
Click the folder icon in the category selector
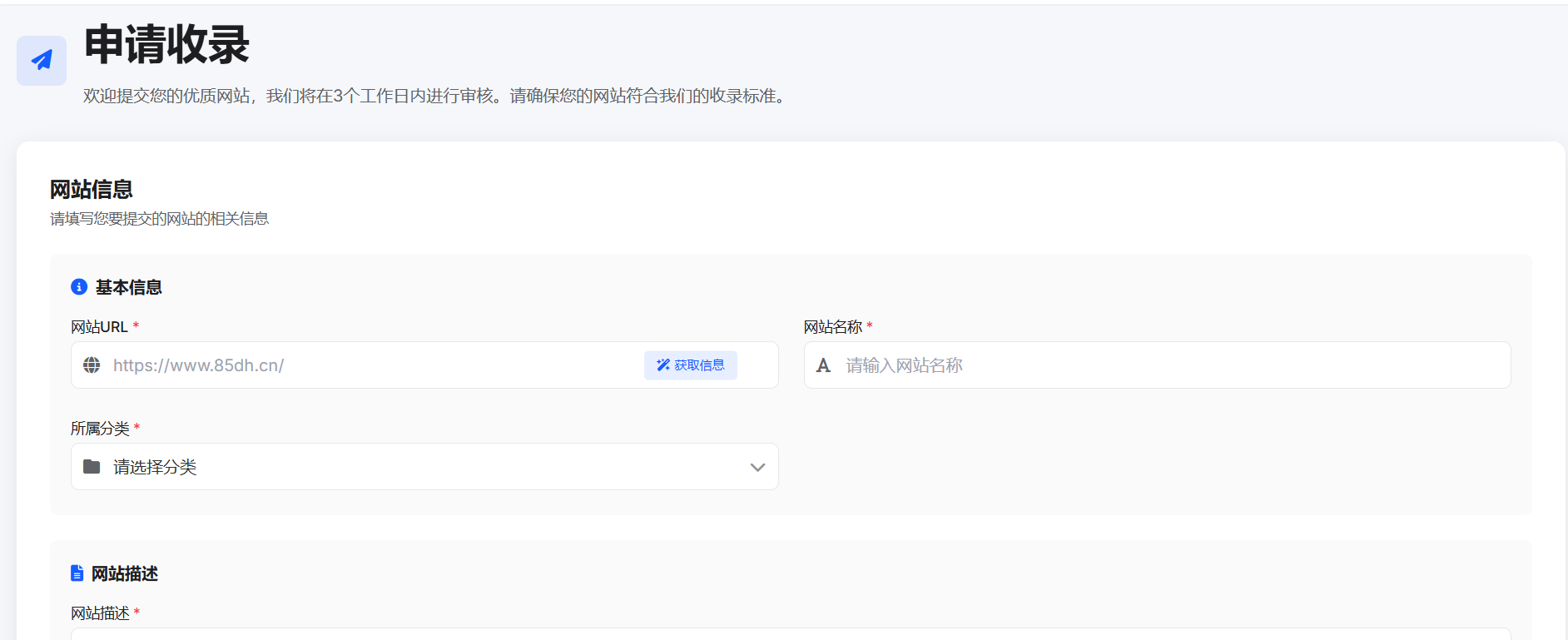[92, 467]
